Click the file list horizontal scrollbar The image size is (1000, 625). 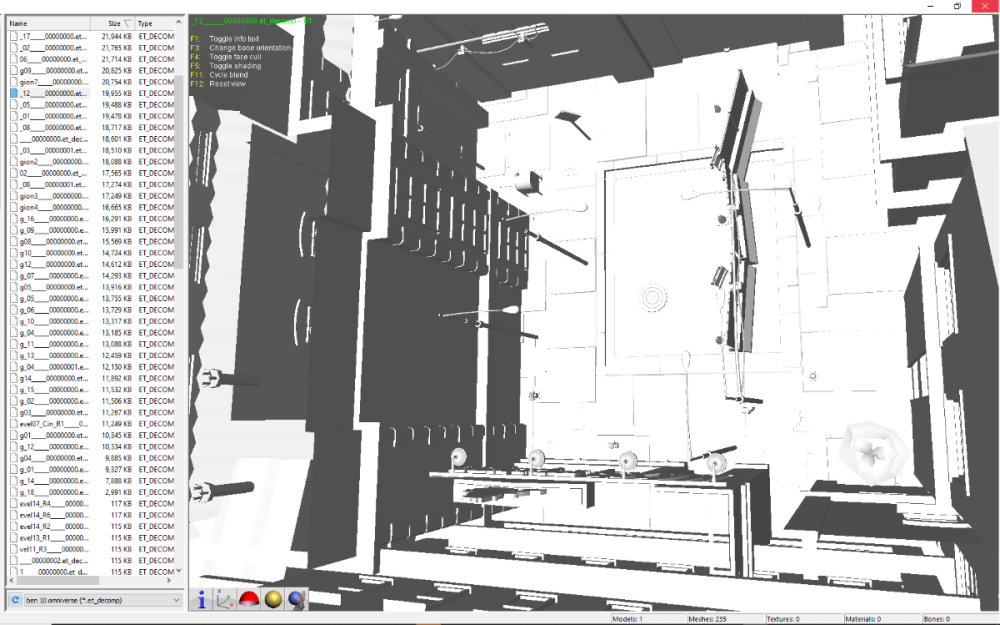[60, 582]
